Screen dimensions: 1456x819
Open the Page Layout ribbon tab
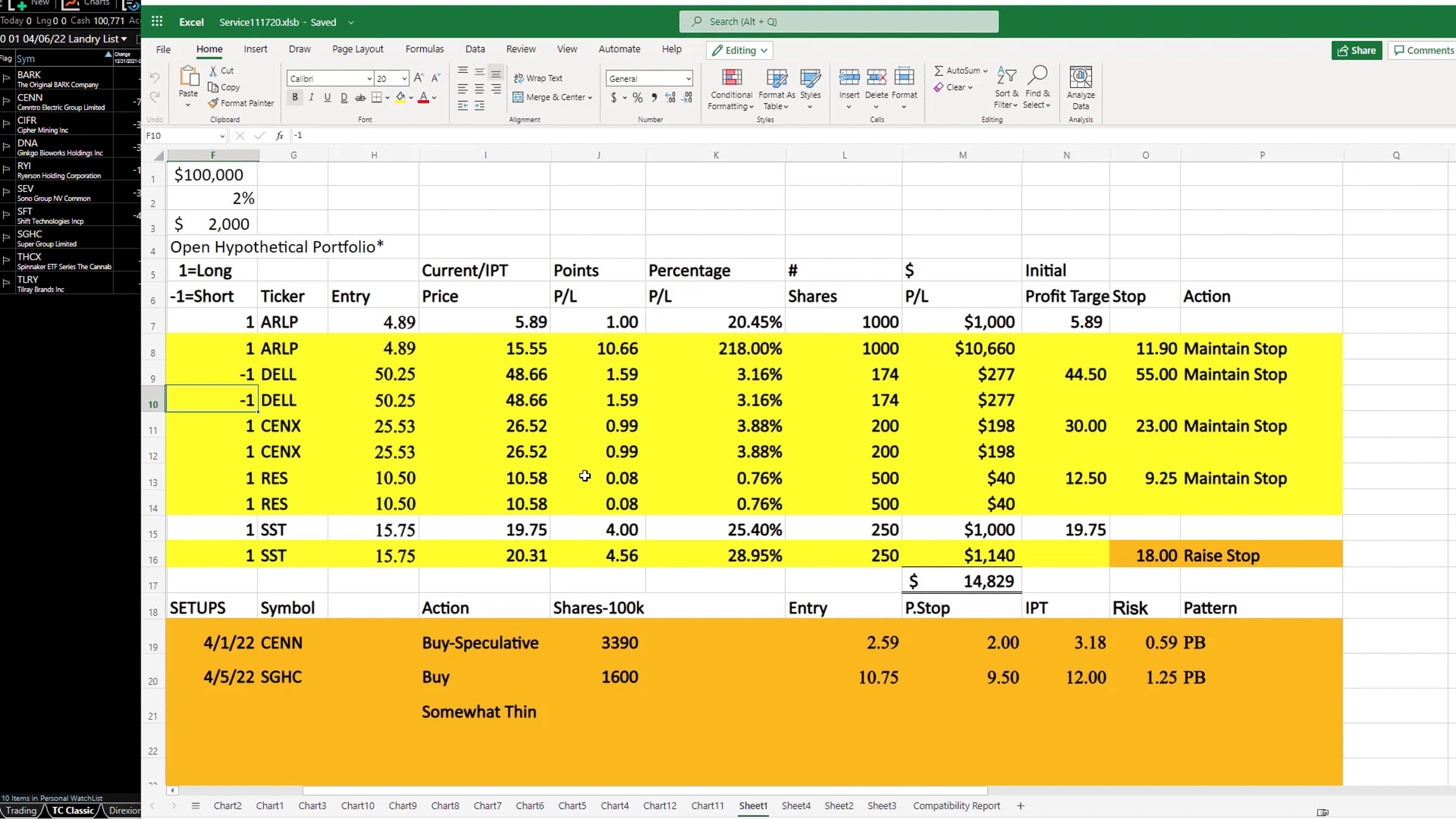(x=357, y=49)
